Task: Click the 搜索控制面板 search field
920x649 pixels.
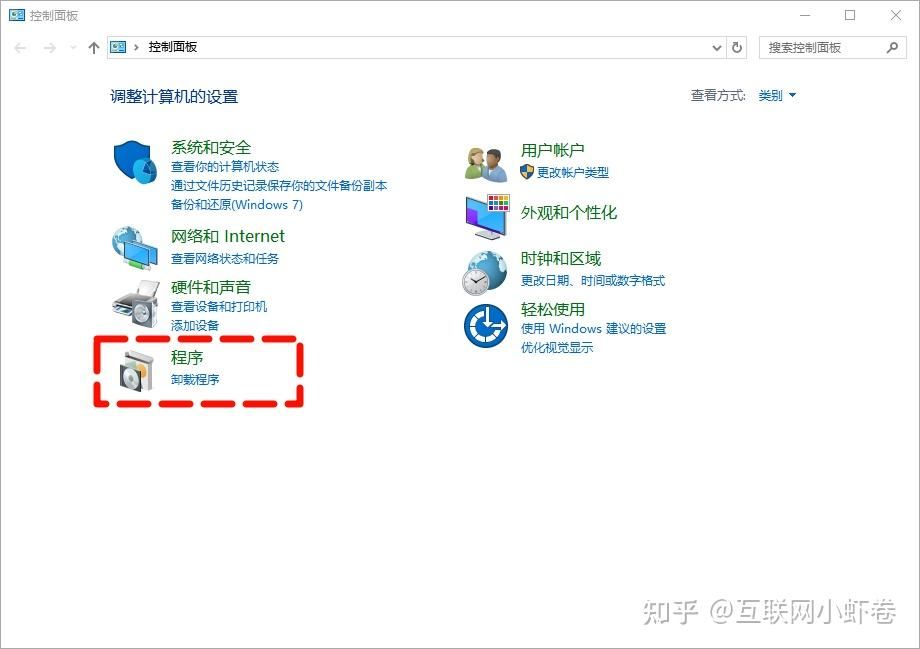Action: (x=820, y=47)
